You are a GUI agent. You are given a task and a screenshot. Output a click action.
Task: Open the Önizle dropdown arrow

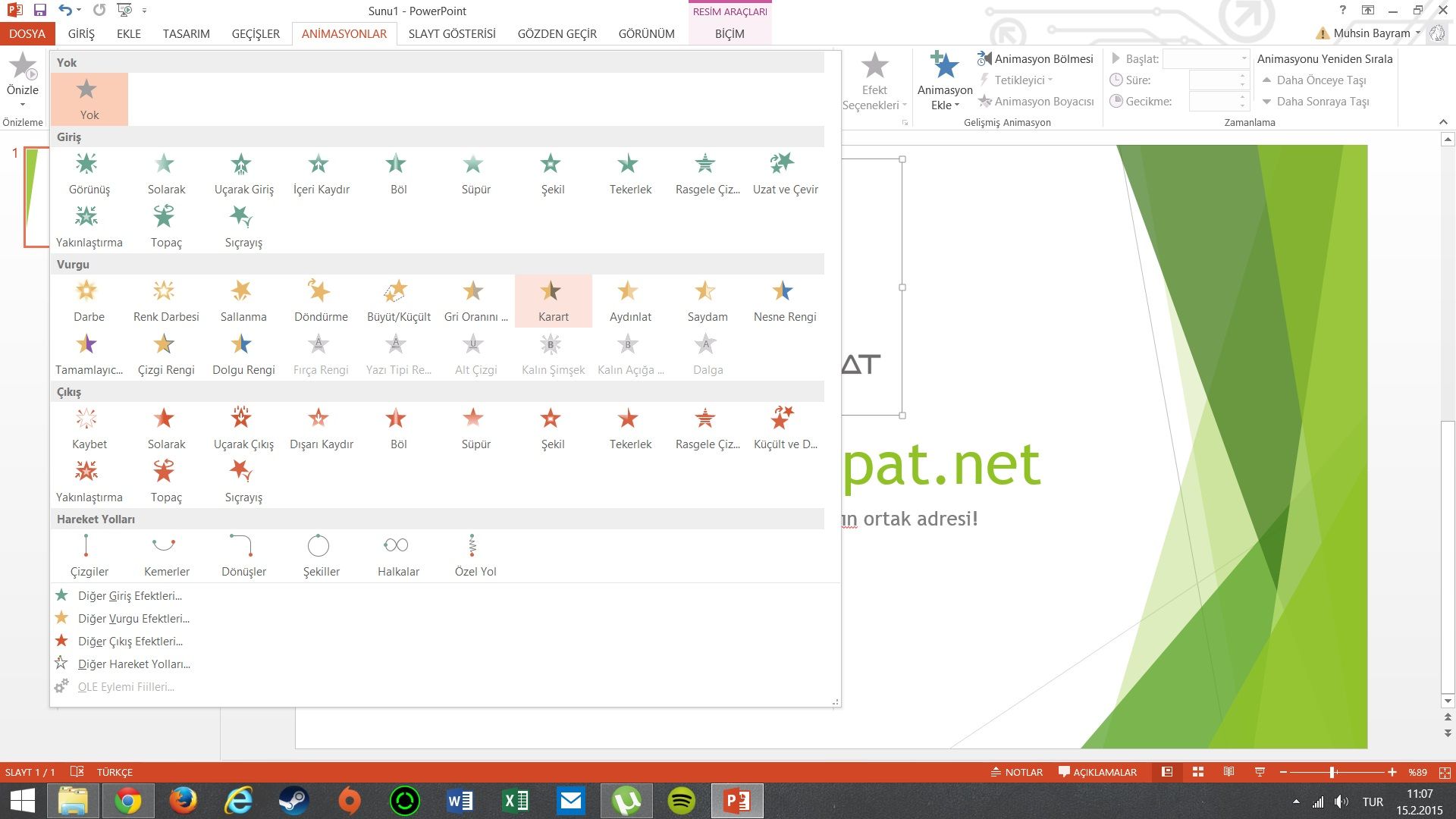point(22,105)
